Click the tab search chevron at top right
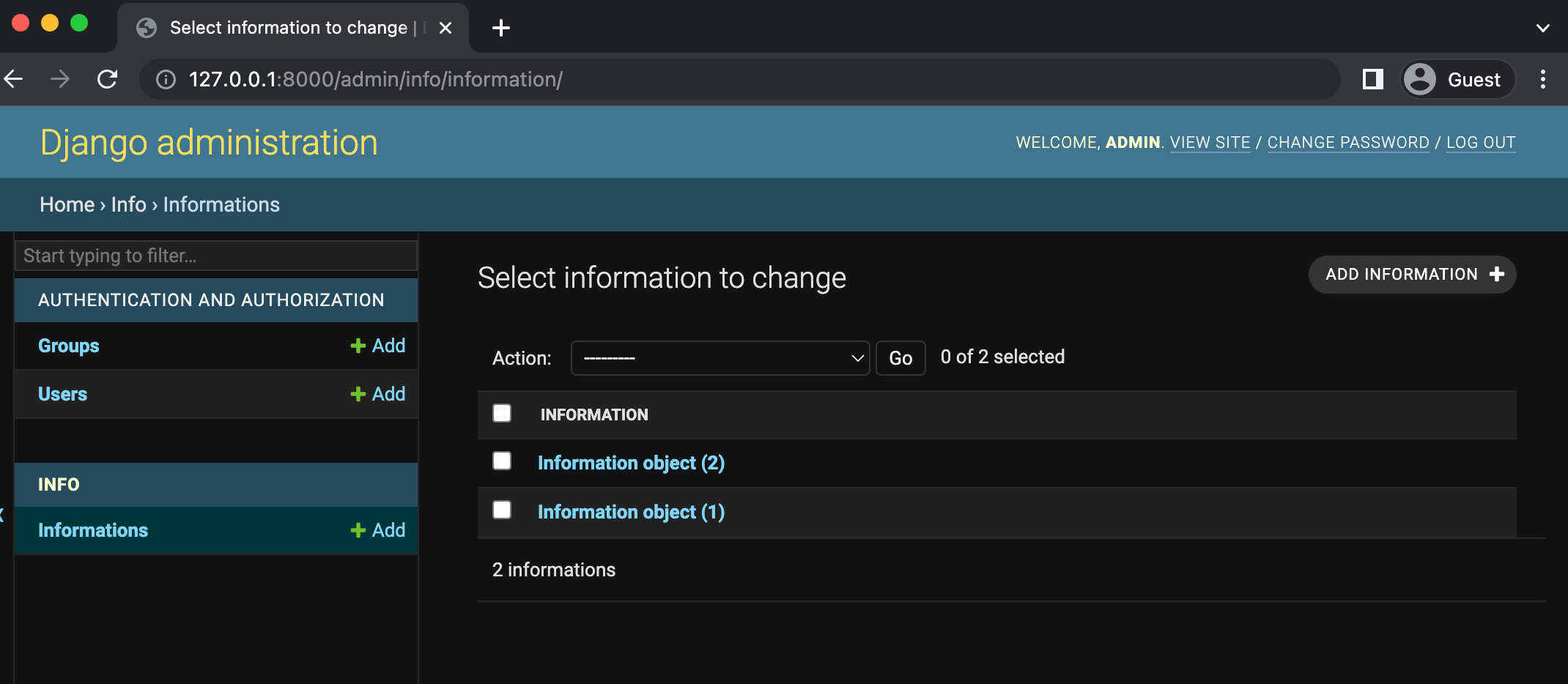The width and height of the screenshot is (1568, 684). [1542, 28]
